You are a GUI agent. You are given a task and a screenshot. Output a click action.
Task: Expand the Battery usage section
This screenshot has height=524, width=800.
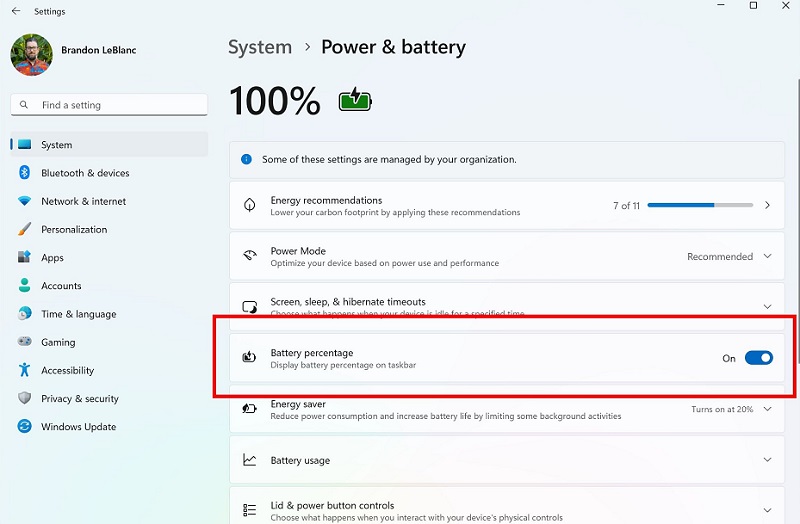[x=767, y=460]
